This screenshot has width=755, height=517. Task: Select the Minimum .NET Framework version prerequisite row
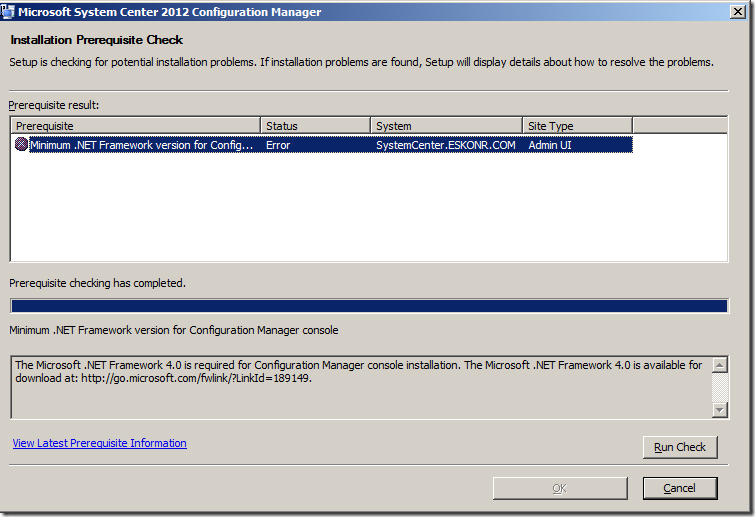coord(324,144)
